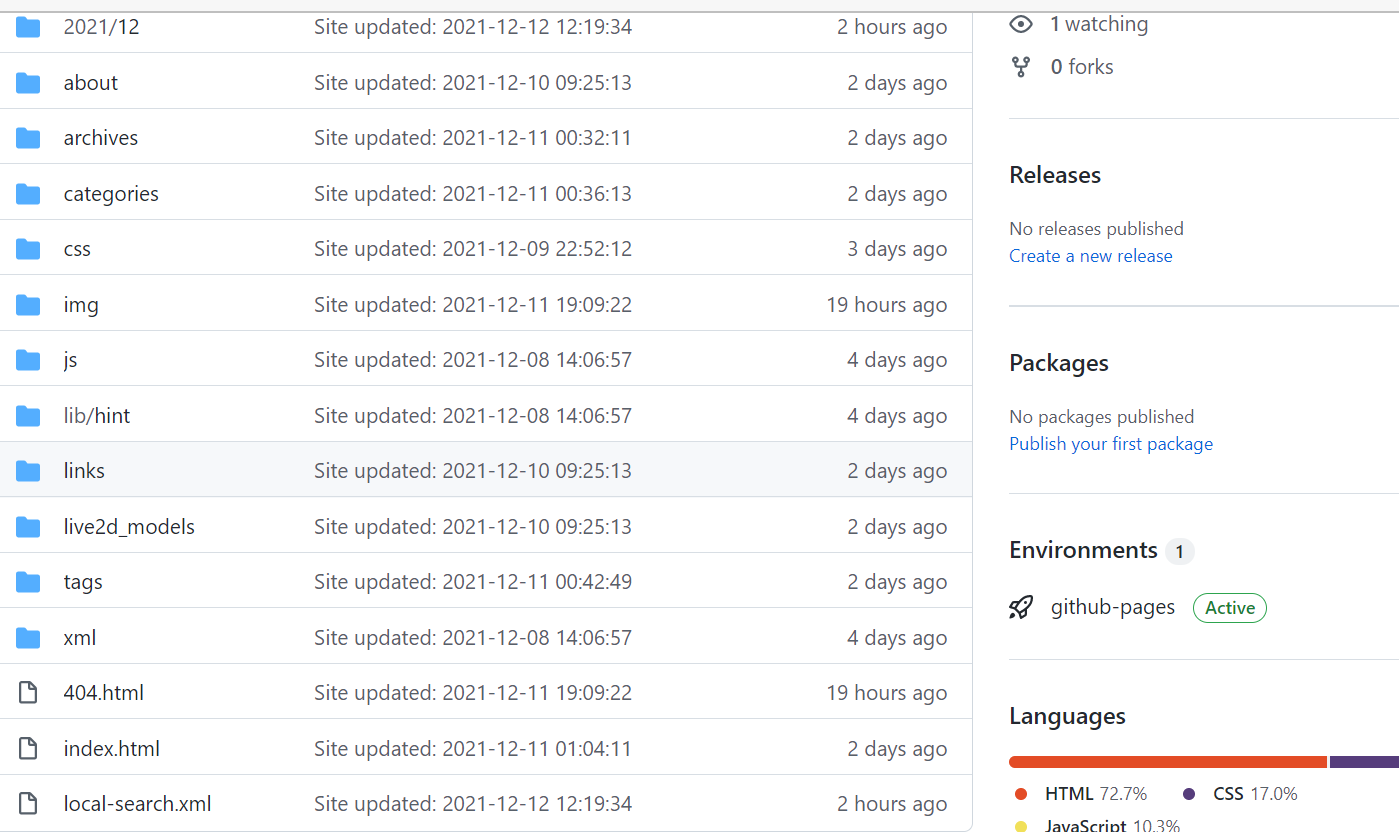
Task: Click the folder icon beside js
Action: (28, 360)
